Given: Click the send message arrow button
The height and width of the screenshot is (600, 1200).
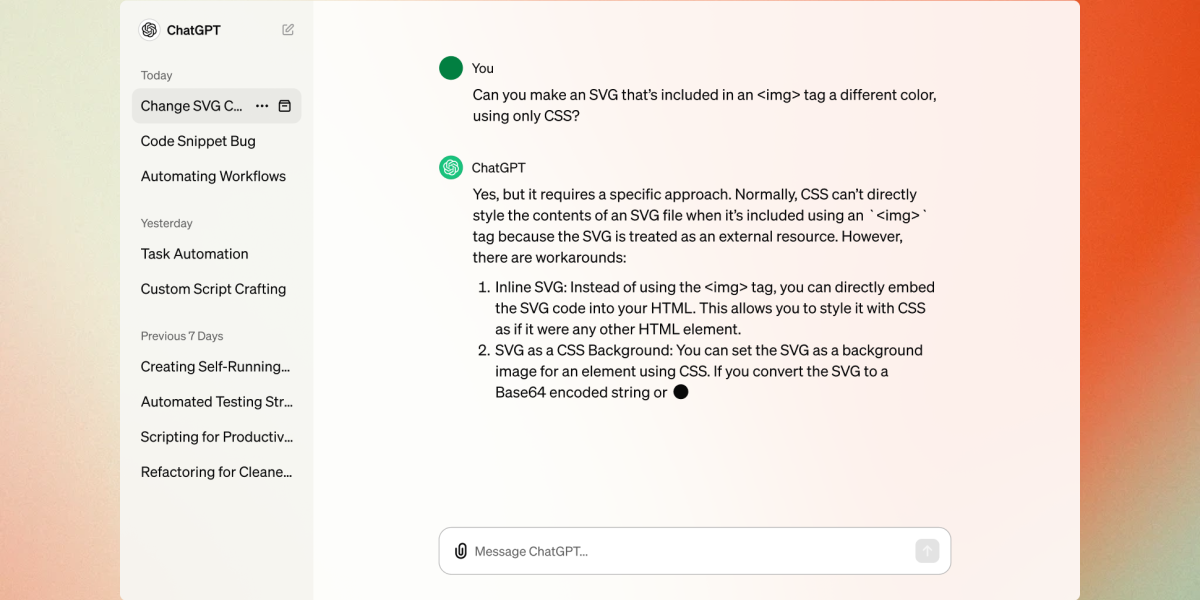Looking at the screenshot, I should [927, 551].
